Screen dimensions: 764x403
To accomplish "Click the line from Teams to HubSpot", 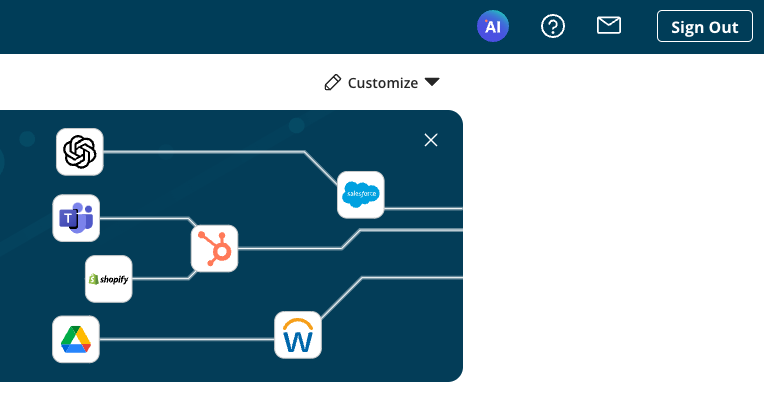I will tap(146, 218).
